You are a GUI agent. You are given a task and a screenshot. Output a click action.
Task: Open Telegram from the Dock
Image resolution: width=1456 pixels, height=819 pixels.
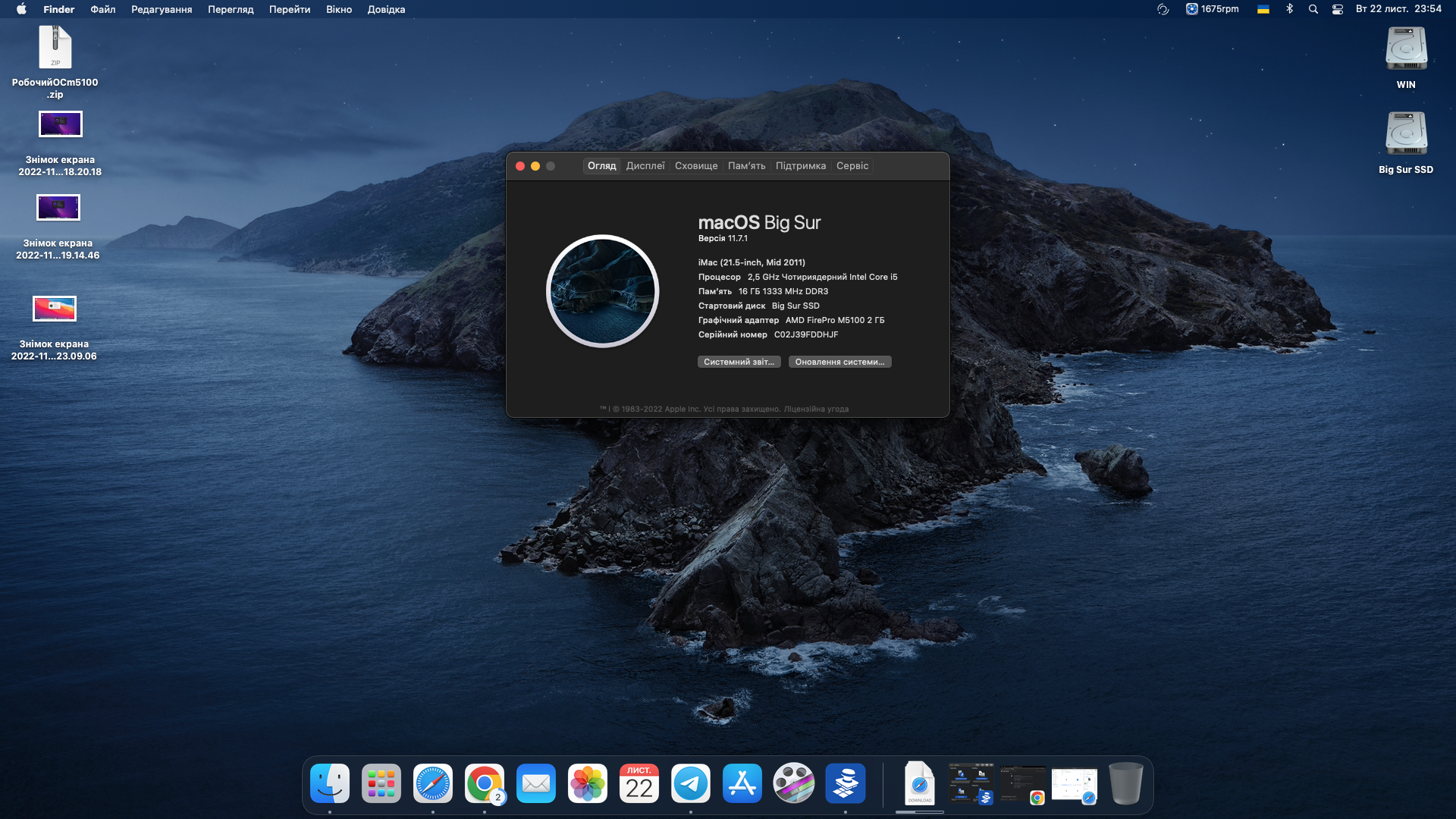coord(691,783)
